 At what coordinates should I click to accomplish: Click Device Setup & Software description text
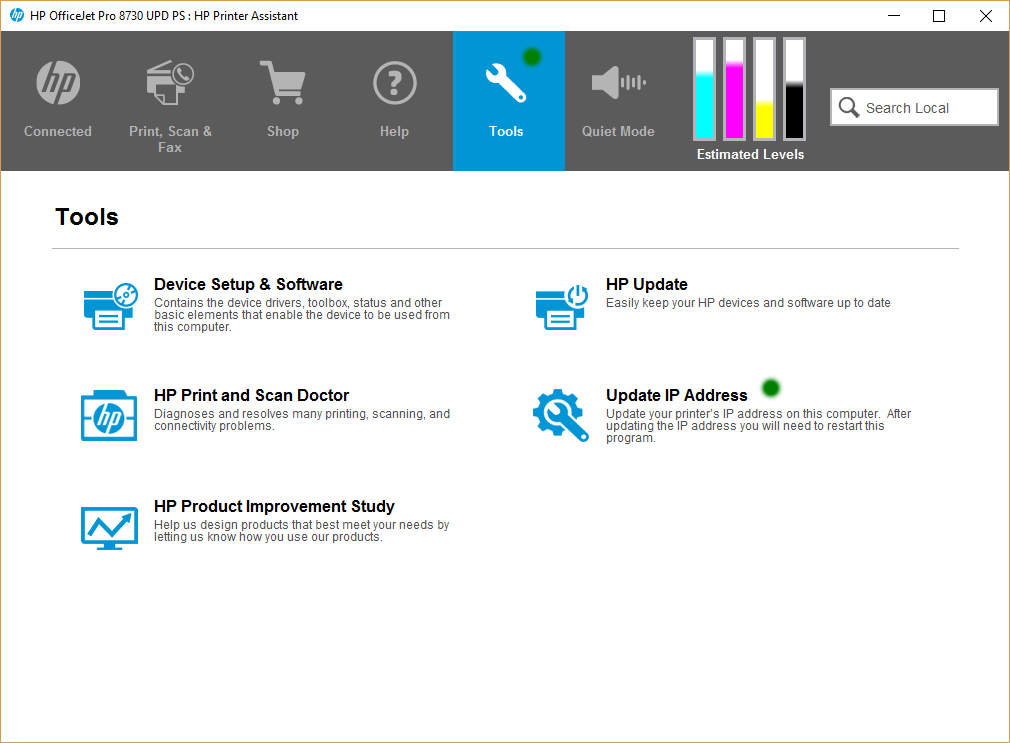[x=301, y=314]
